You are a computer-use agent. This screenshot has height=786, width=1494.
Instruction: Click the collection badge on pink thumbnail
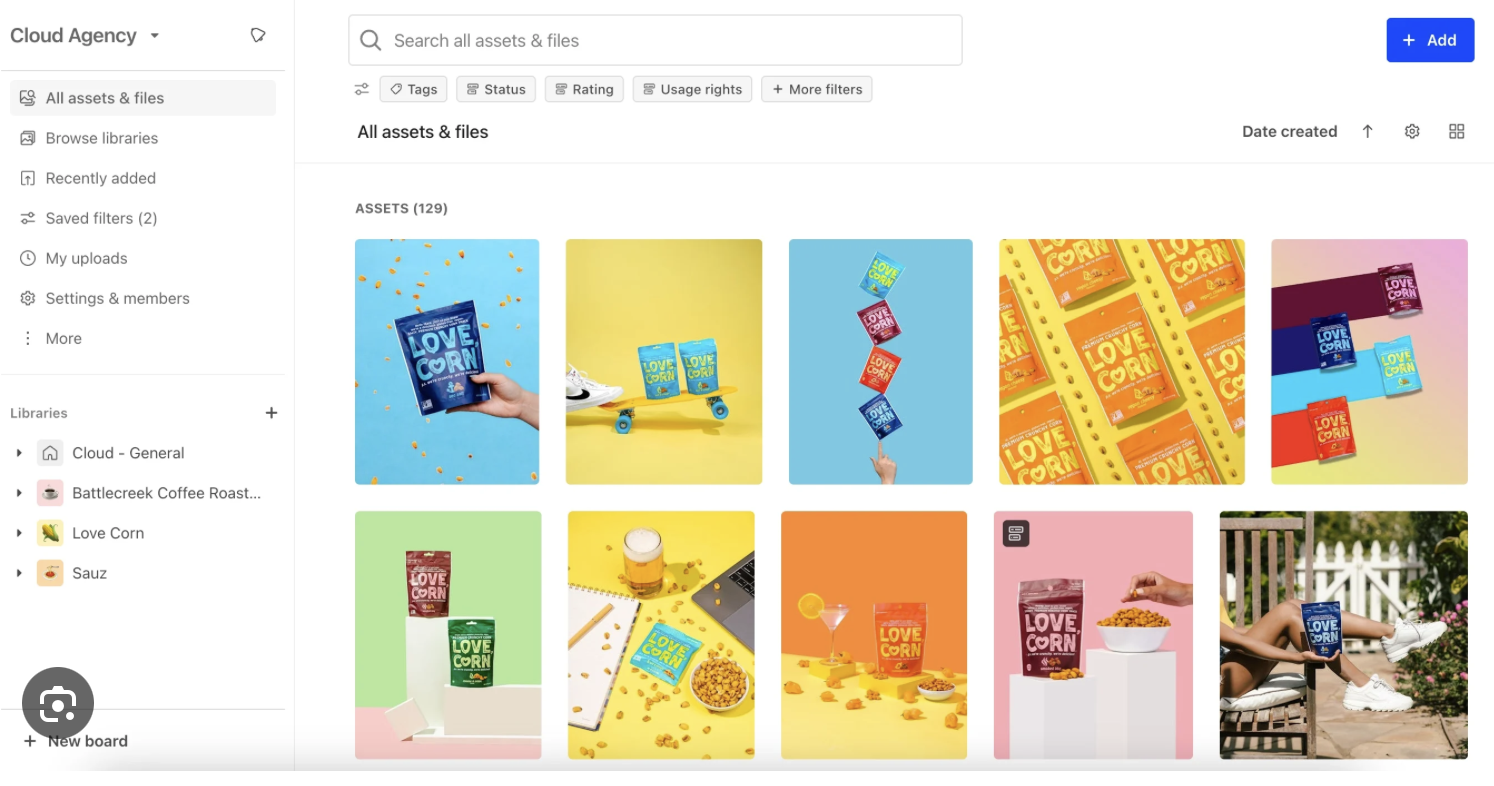pyautogui.click(x=1016, y=534)
